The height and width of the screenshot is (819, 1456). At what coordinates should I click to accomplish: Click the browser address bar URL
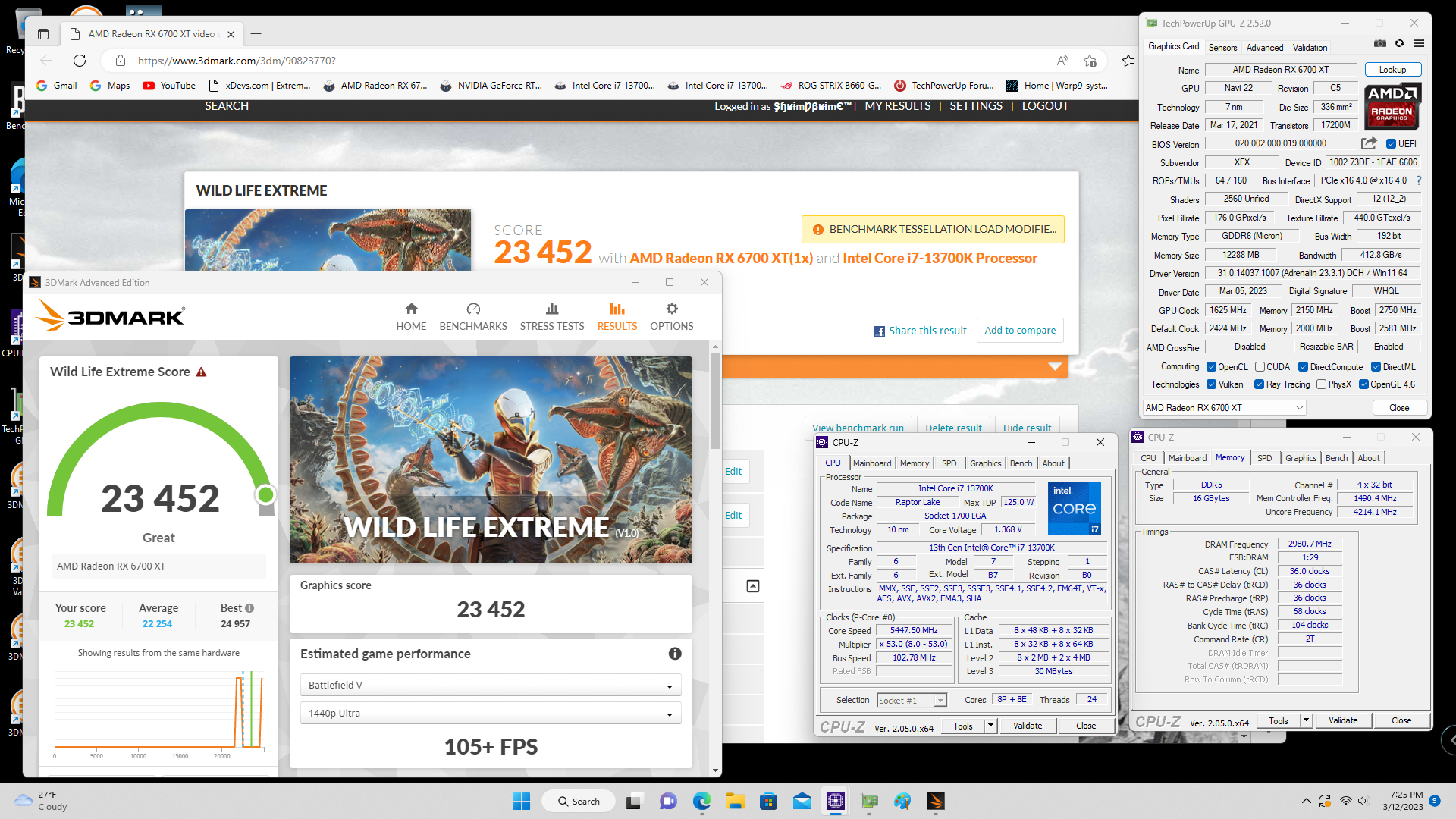(x=237, y=61)
